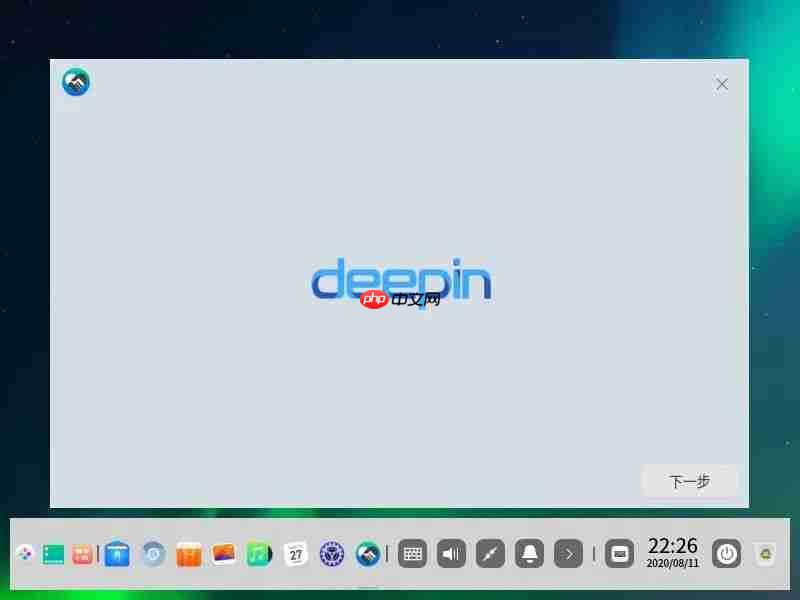Expand the tray with the arrow icon

coord(568,554)
